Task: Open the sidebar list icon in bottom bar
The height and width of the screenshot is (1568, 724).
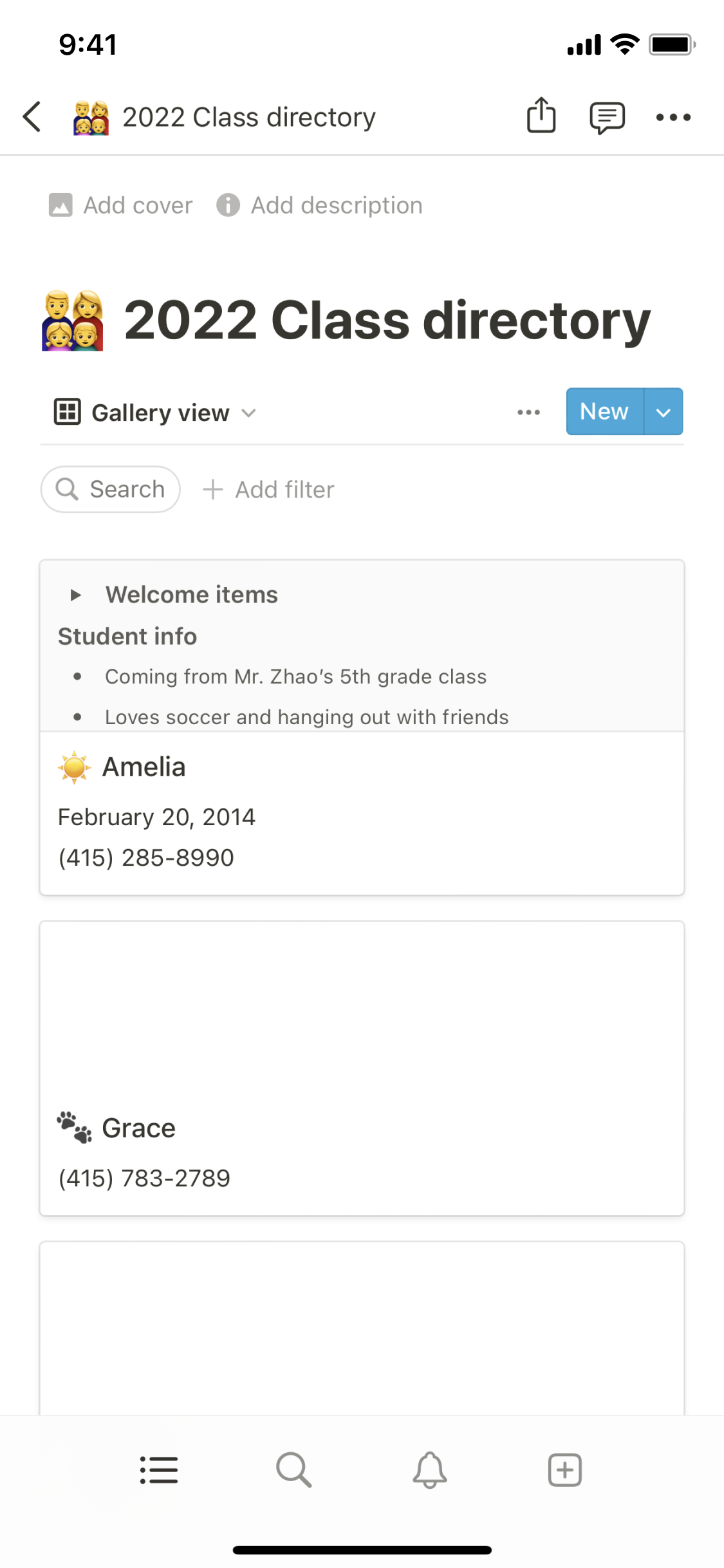Action: (159, 1470)
